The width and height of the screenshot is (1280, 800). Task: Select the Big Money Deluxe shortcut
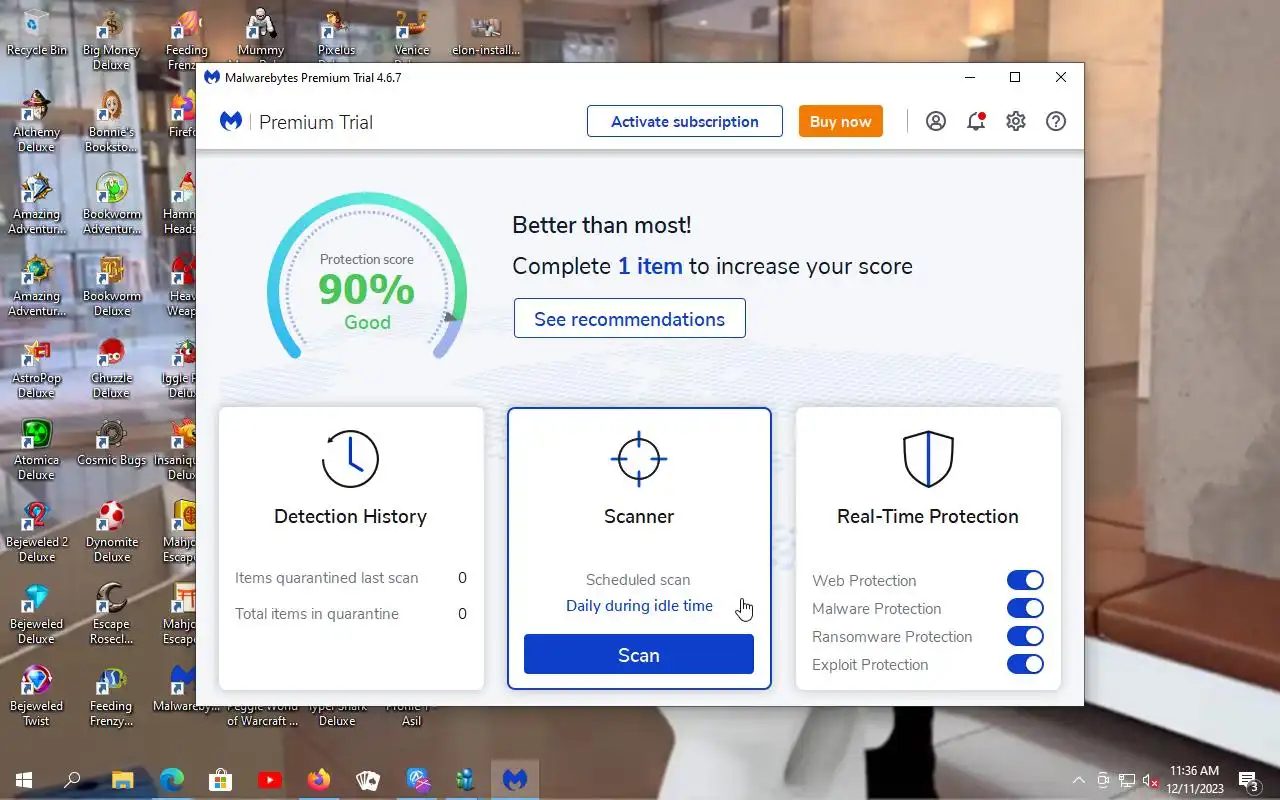pyautogui.click(x=111, y=41)
